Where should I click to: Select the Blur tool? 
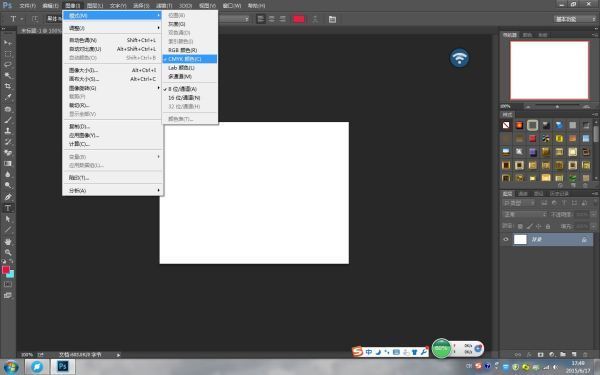point(8,174)
